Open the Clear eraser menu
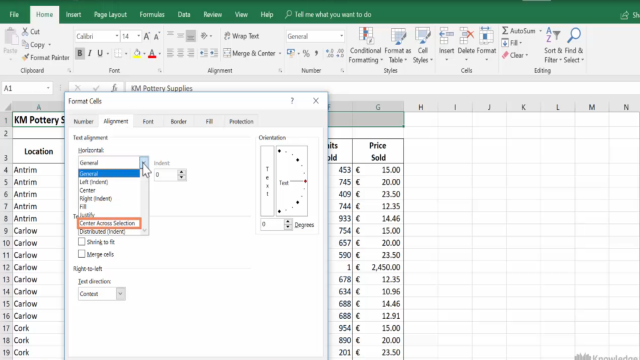The width and height of the screenshot is (640, 360). [515, 55]
